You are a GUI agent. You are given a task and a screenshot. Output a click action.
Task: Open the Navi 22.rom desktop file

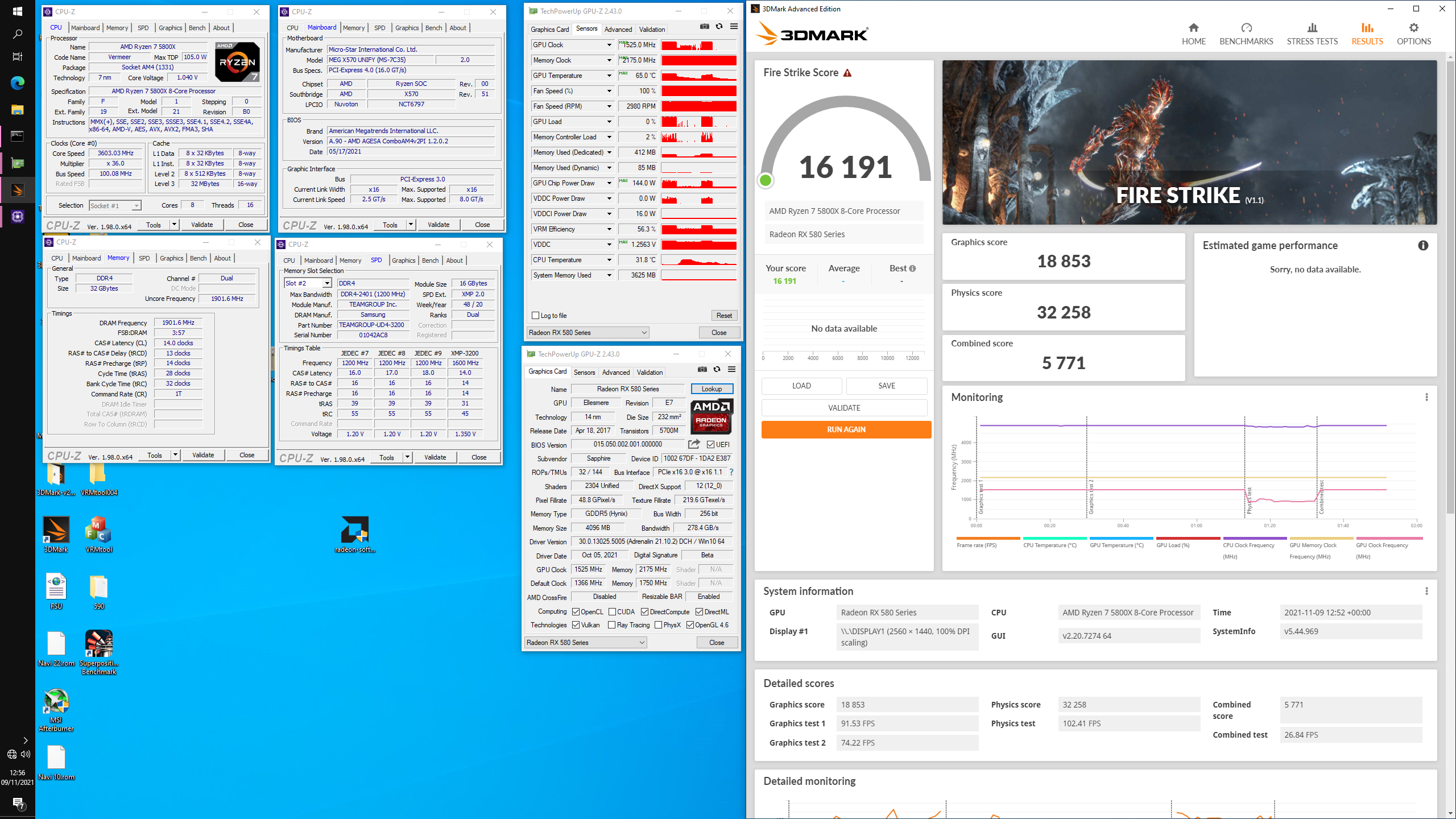[56, 648]
